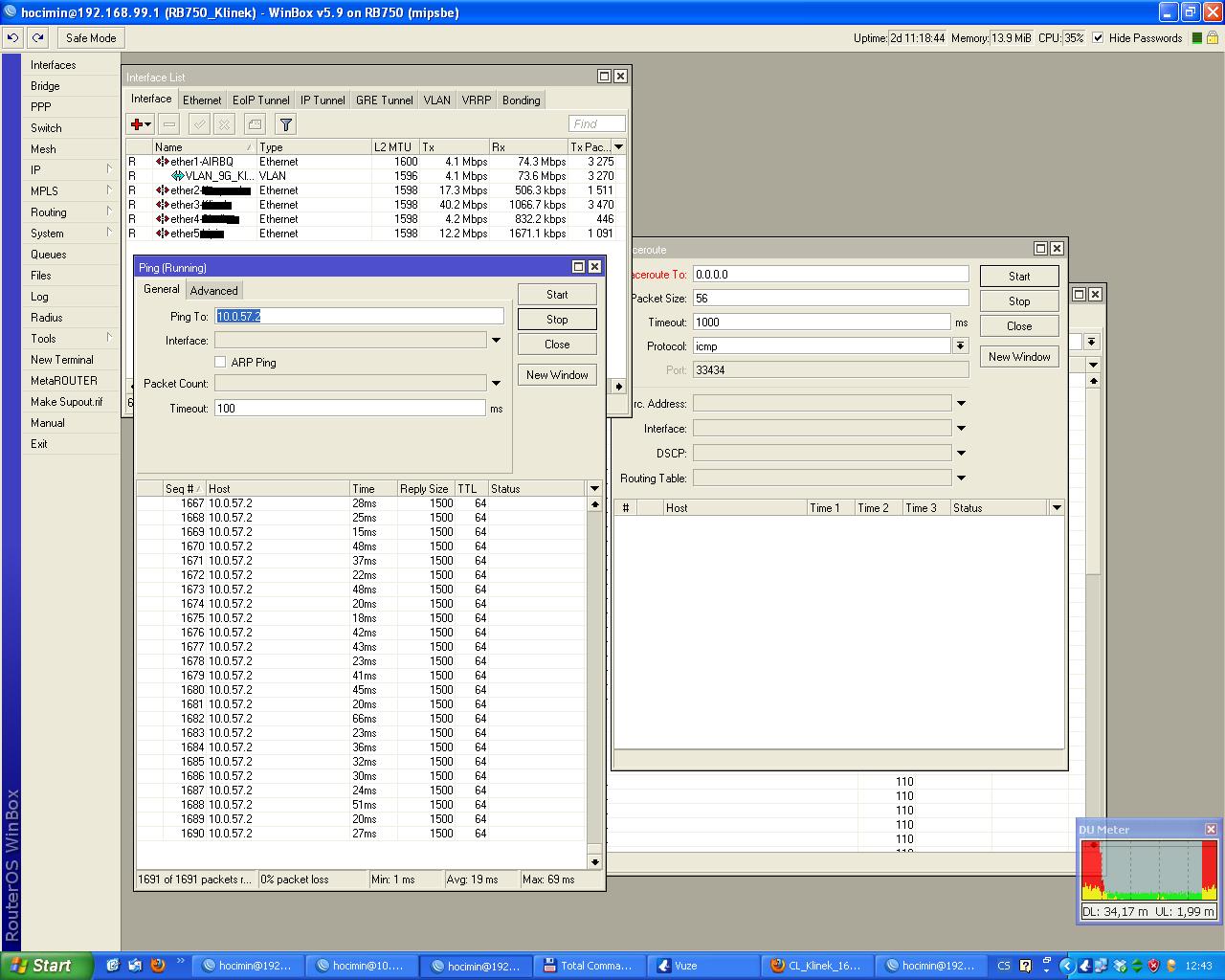The width and height of the screenshot is (1225, 980).
Task: Click the Ping results scroll down arrow
Action: tap(594, 862)
